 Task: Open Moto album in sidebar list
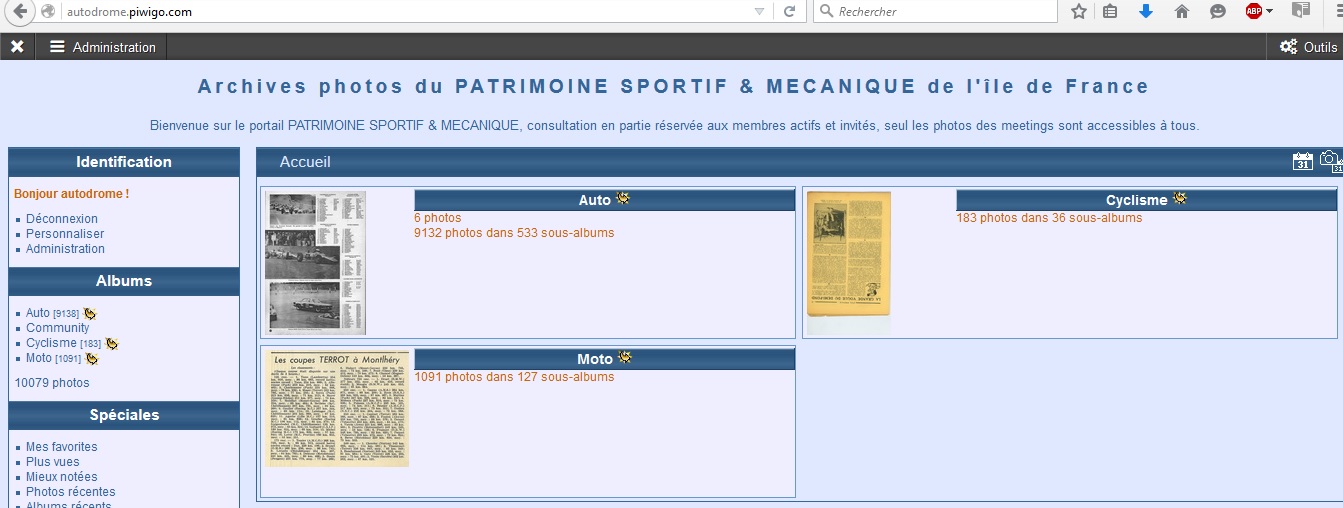click(x=39, y=358)
